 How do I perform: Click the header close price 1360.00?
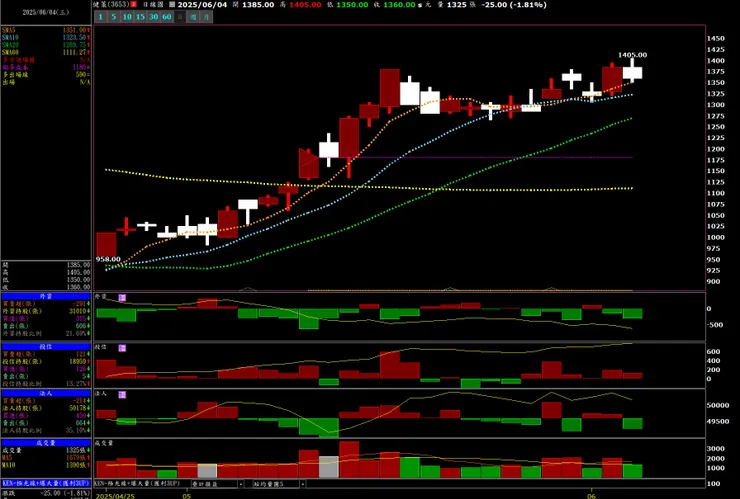(x=399, y=5)
